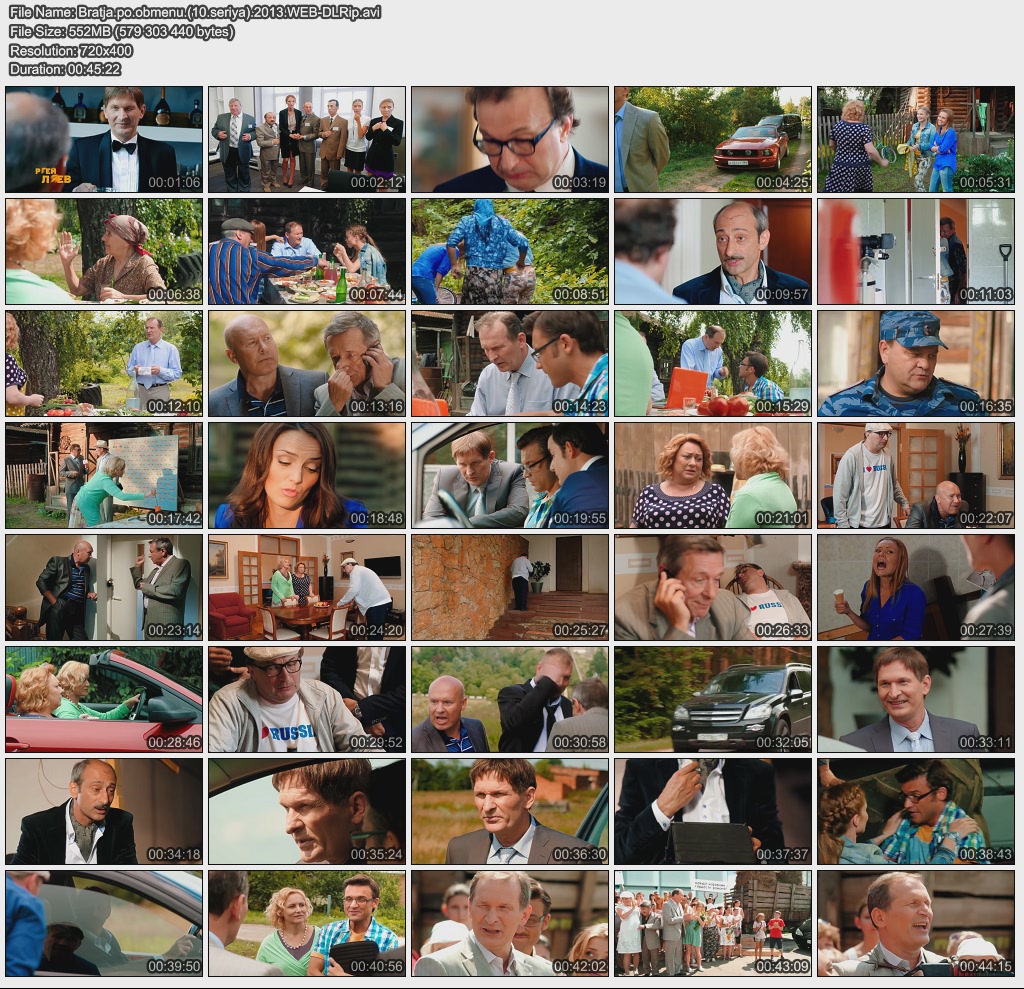
Task: Click the Duration 00:45:22 text
Action: 65,69
